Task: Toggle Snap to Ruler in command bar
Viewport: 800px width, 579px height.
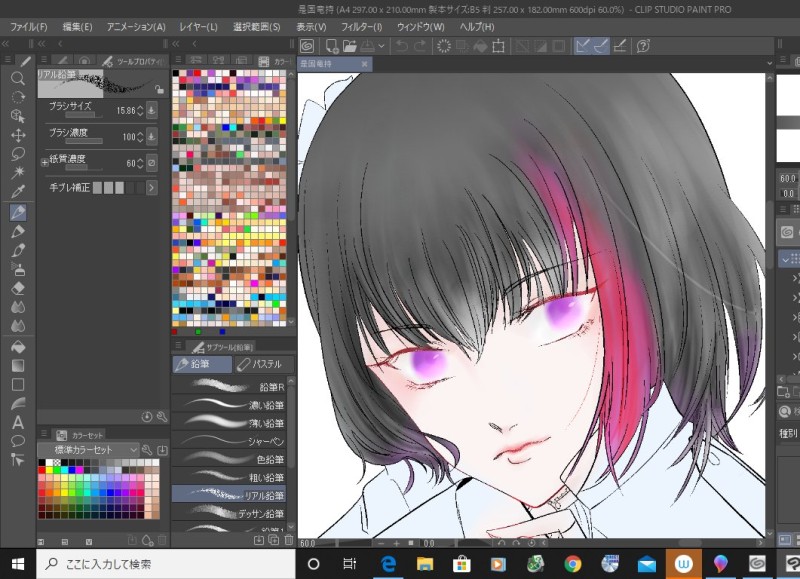Action: 583,46
